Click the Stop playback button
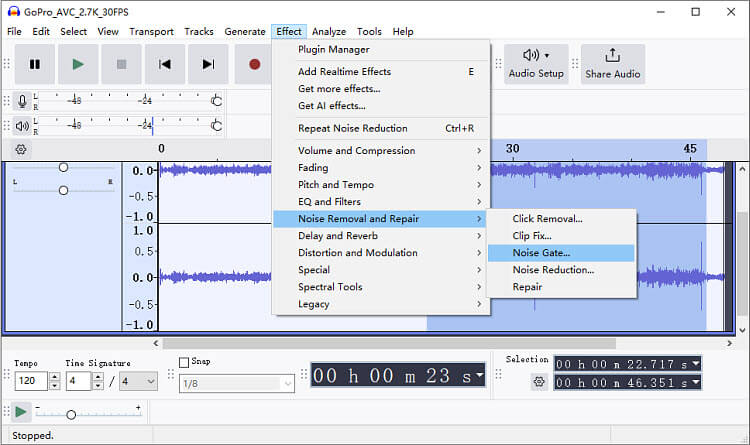Viewport: 750px width, 445px height. pos(121,64)
